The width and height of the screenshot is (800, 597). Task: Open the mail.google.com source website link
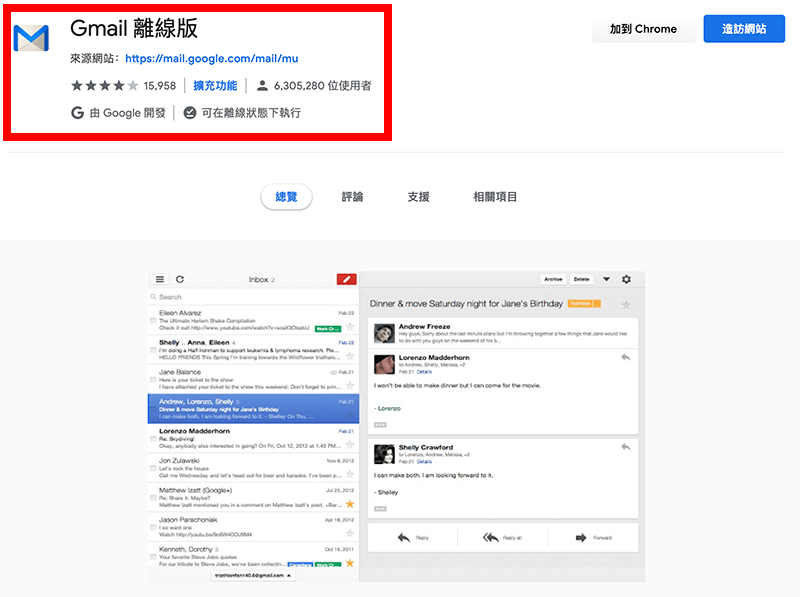(212, 59)
